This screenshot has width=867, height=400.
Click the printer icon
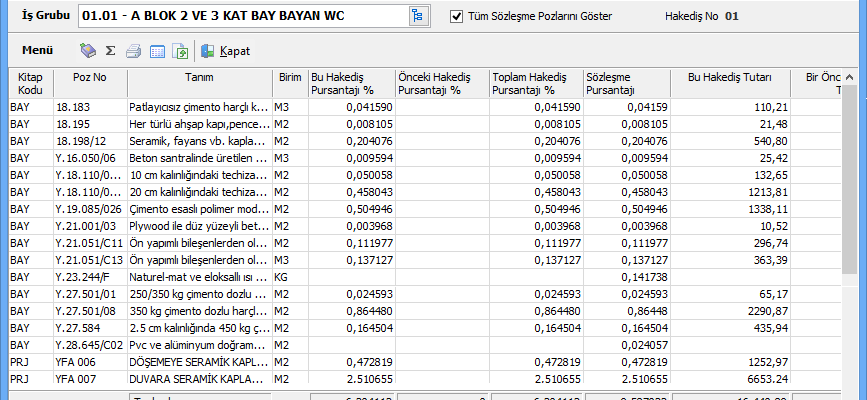pyautogui.click(x=135, y=51)
